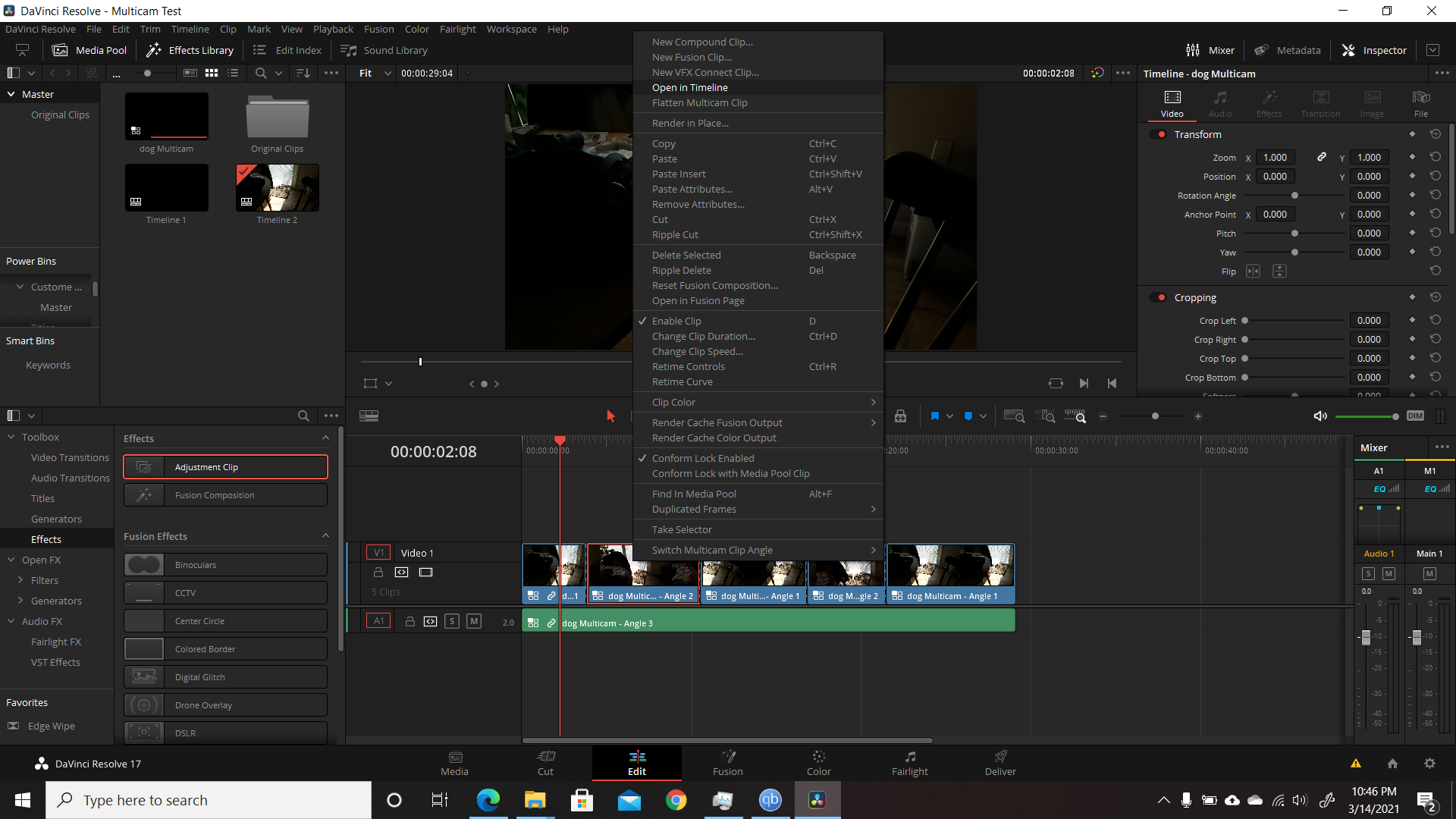Switch media pool to thumbnail view icon
The image size is (1456, 819).
point(212,73)
